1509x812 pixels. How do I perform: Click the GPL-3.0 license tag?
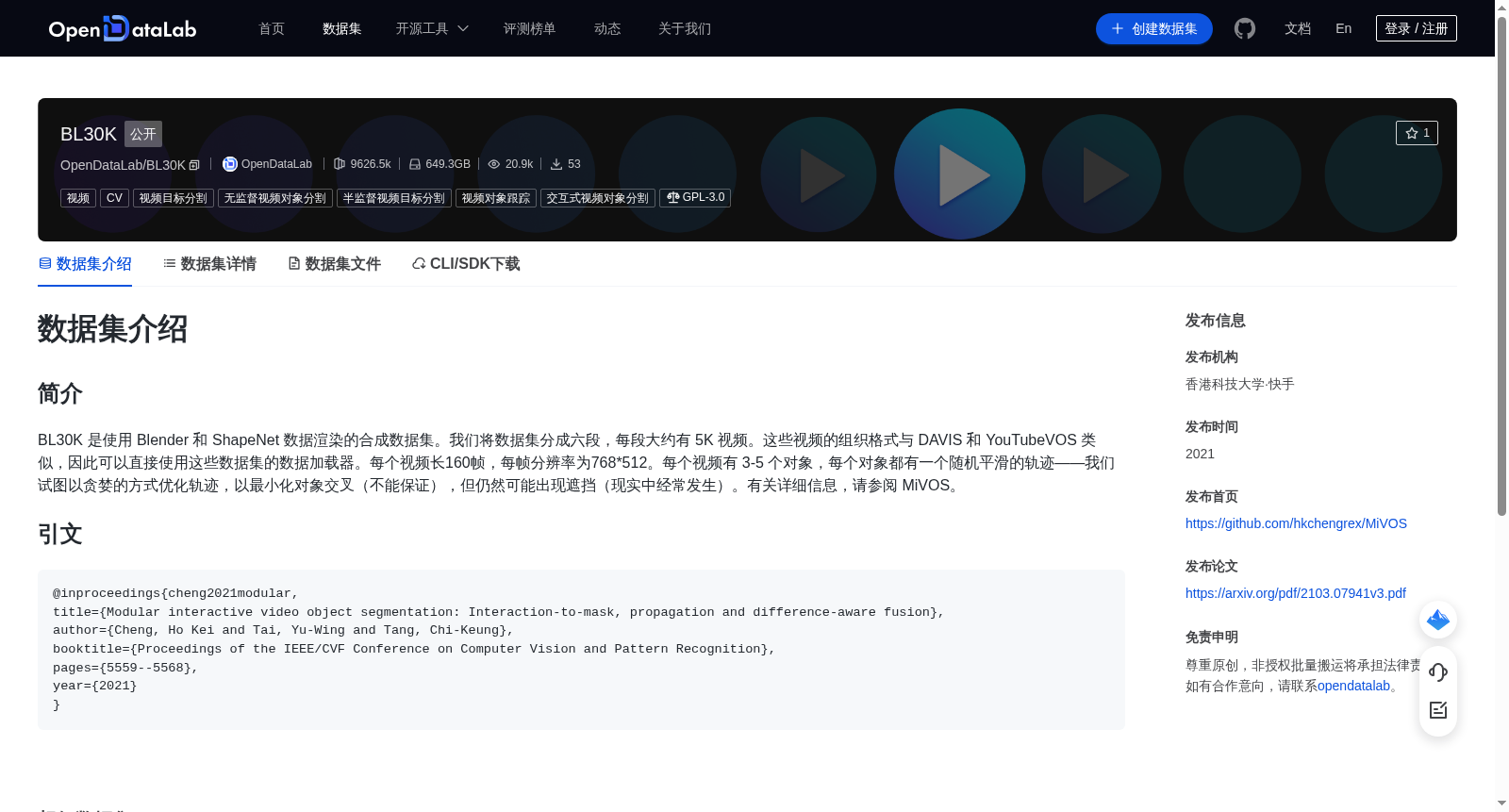tap(695, 198)
